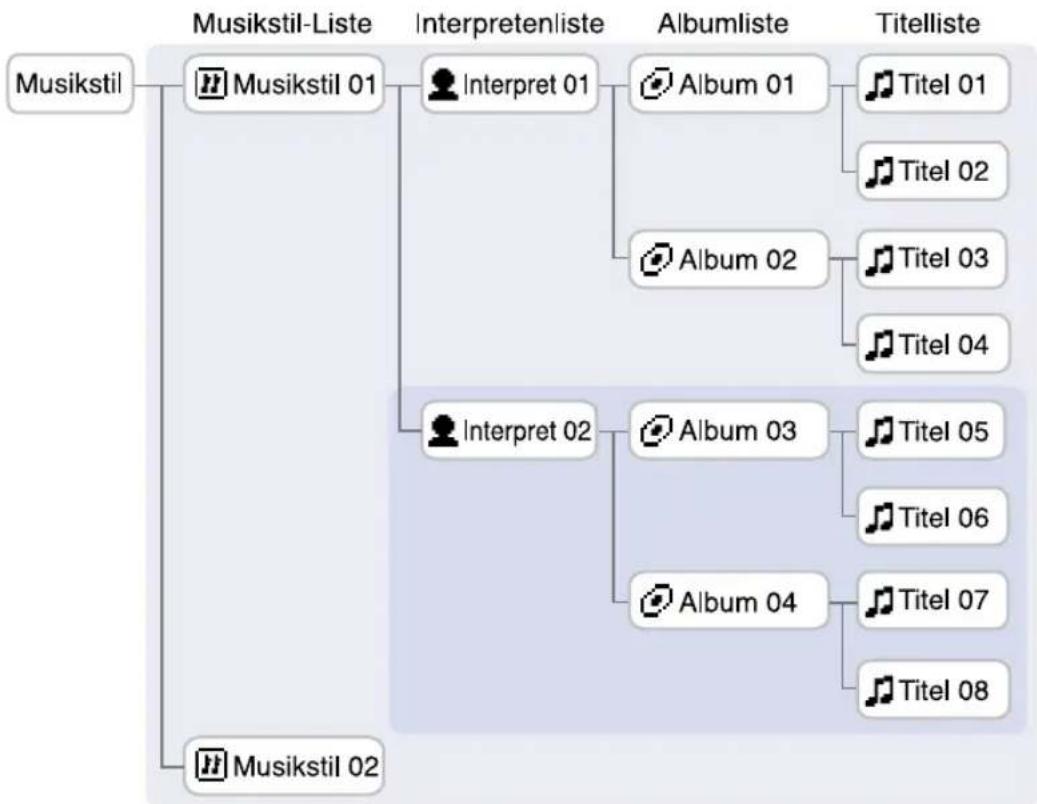Click the person icon on Interpret 01
Screen dimensions: 1037x804
(443, 84)
